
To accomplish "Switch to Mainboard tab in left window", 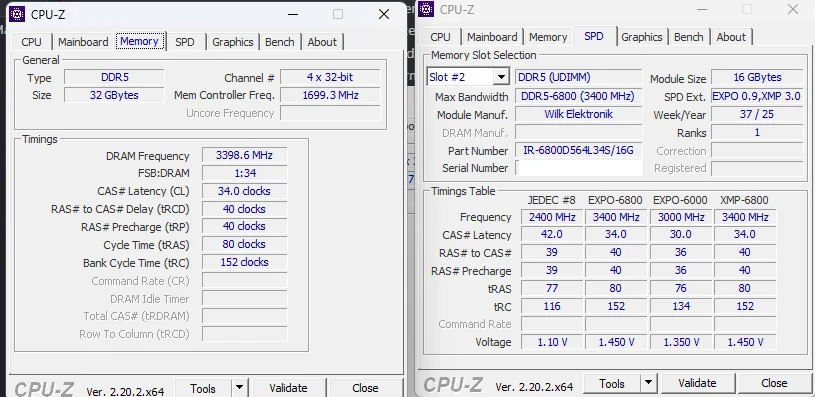I will click(83, 42).
